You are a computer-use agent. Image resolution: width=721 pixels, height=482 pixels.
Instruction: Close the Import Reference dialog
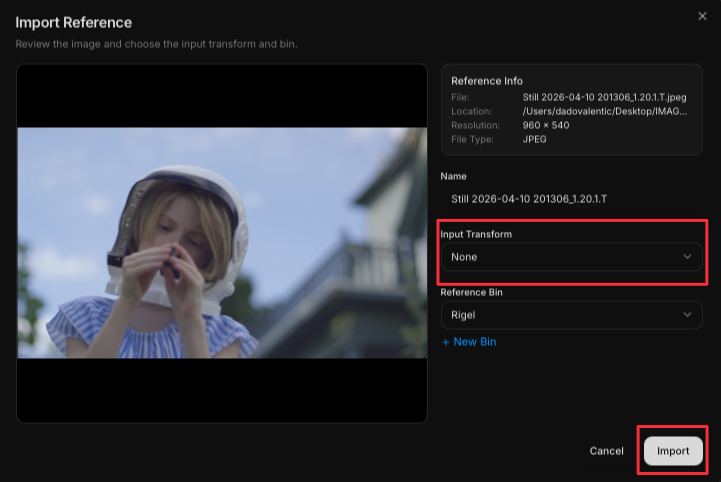[x=702, y=16]
